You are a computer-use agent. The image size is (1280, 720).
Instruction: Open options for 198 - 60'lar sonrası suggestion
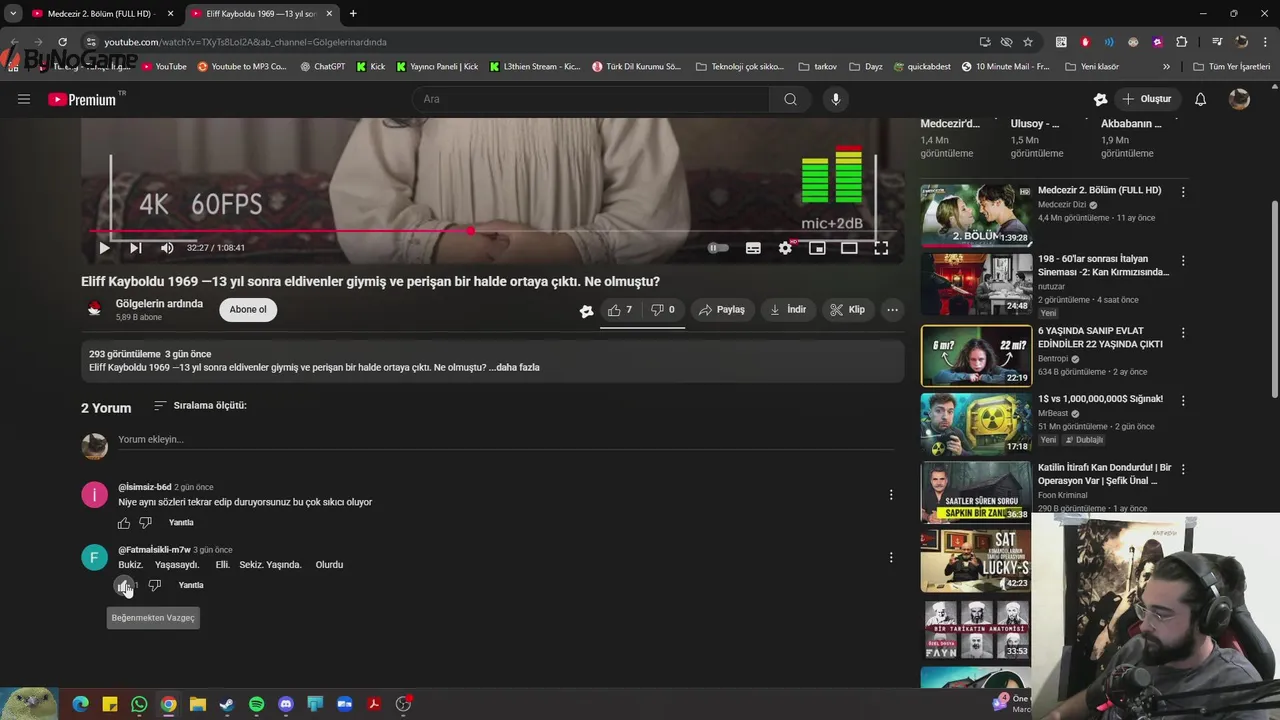click(x=1183, y=261)
